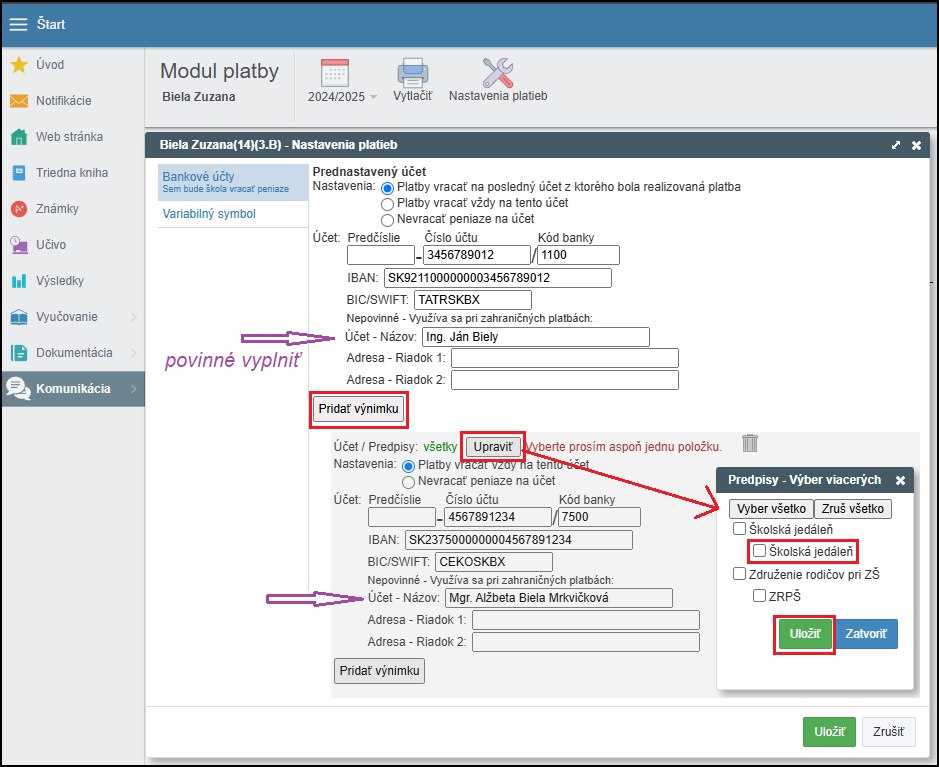Select 'Platby vracať vždy na tento účet' top option
The height and width of the screenshot is (767, 939).
coord(388,203)
